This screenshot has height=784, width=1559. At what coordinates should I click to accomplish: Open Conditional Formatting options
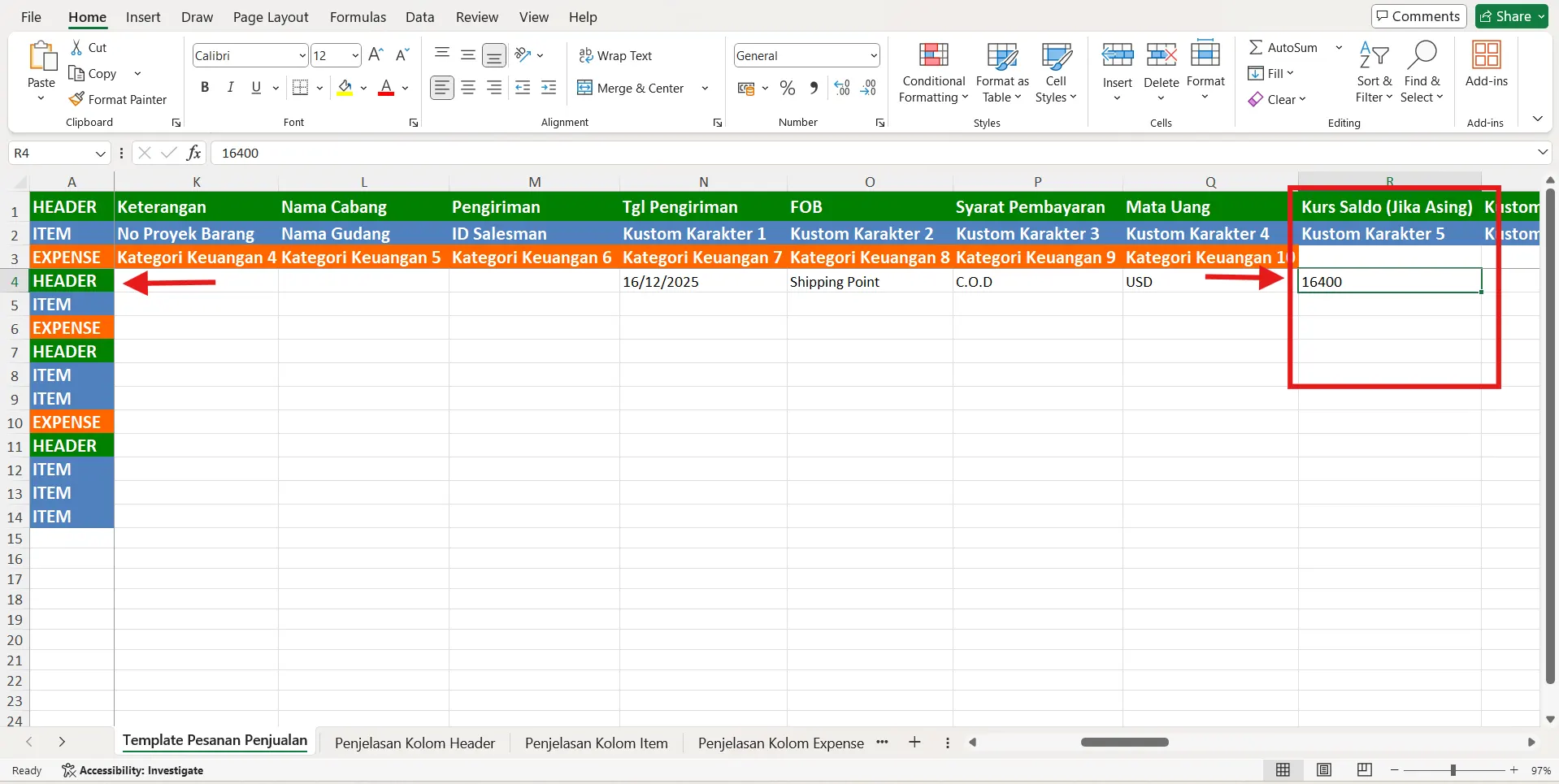coord(932,73)
